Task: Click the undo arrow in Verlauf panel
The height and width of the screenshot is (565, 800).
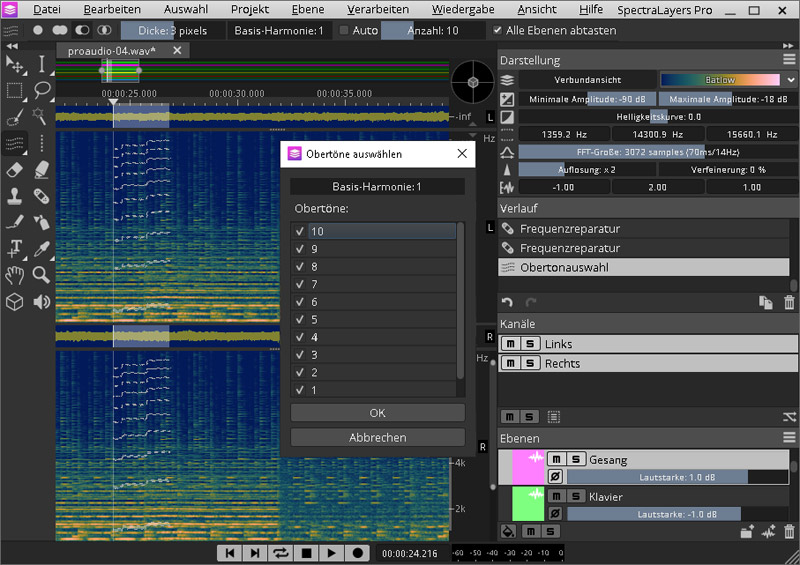Action: [x=507, y=303]
